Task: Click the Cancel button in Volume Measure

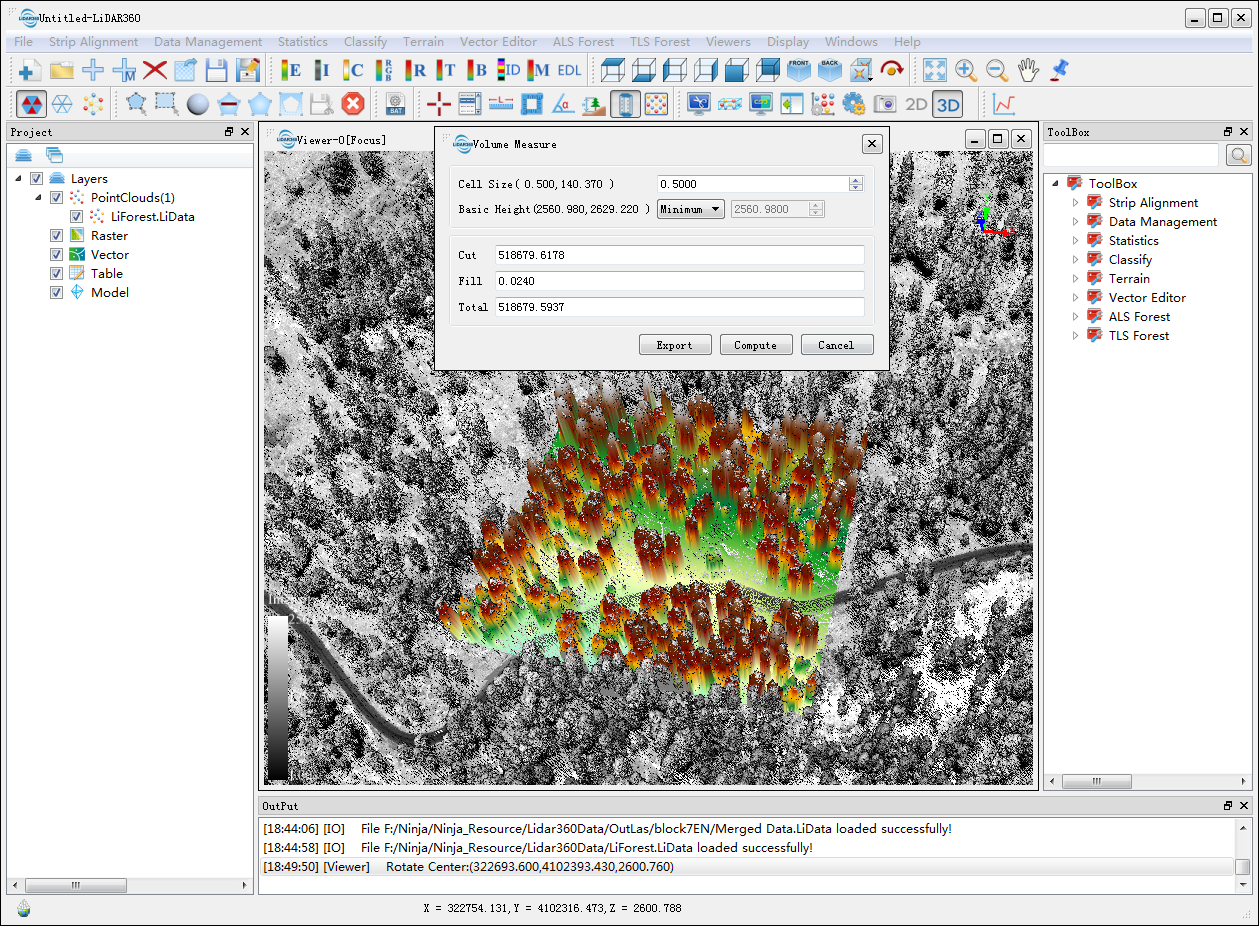Action: tap(837, 345)
